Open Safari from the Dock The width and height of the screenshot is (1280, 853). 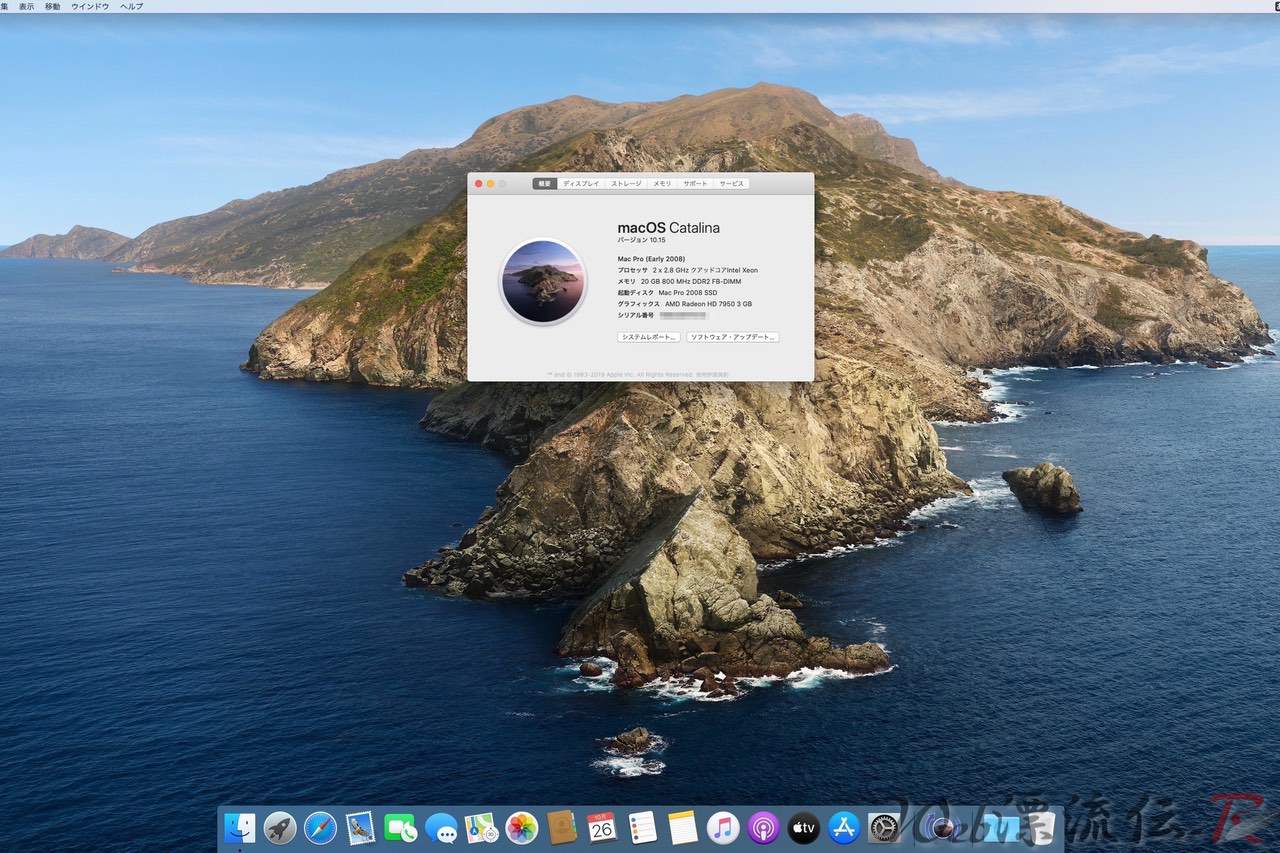tap(320, 829)
